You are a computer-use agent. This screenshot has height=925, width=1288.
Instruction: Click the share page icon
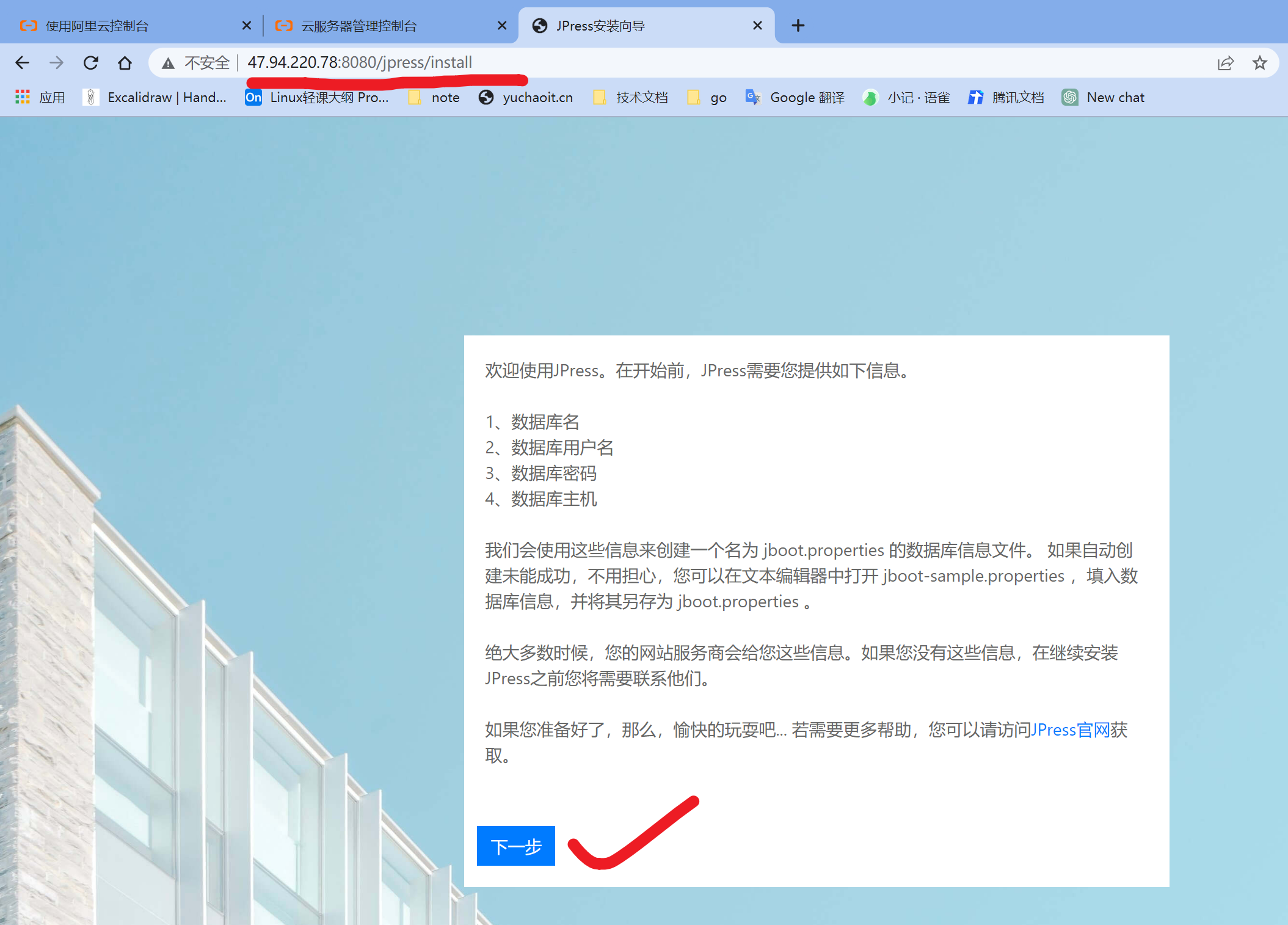point(1225,63)
